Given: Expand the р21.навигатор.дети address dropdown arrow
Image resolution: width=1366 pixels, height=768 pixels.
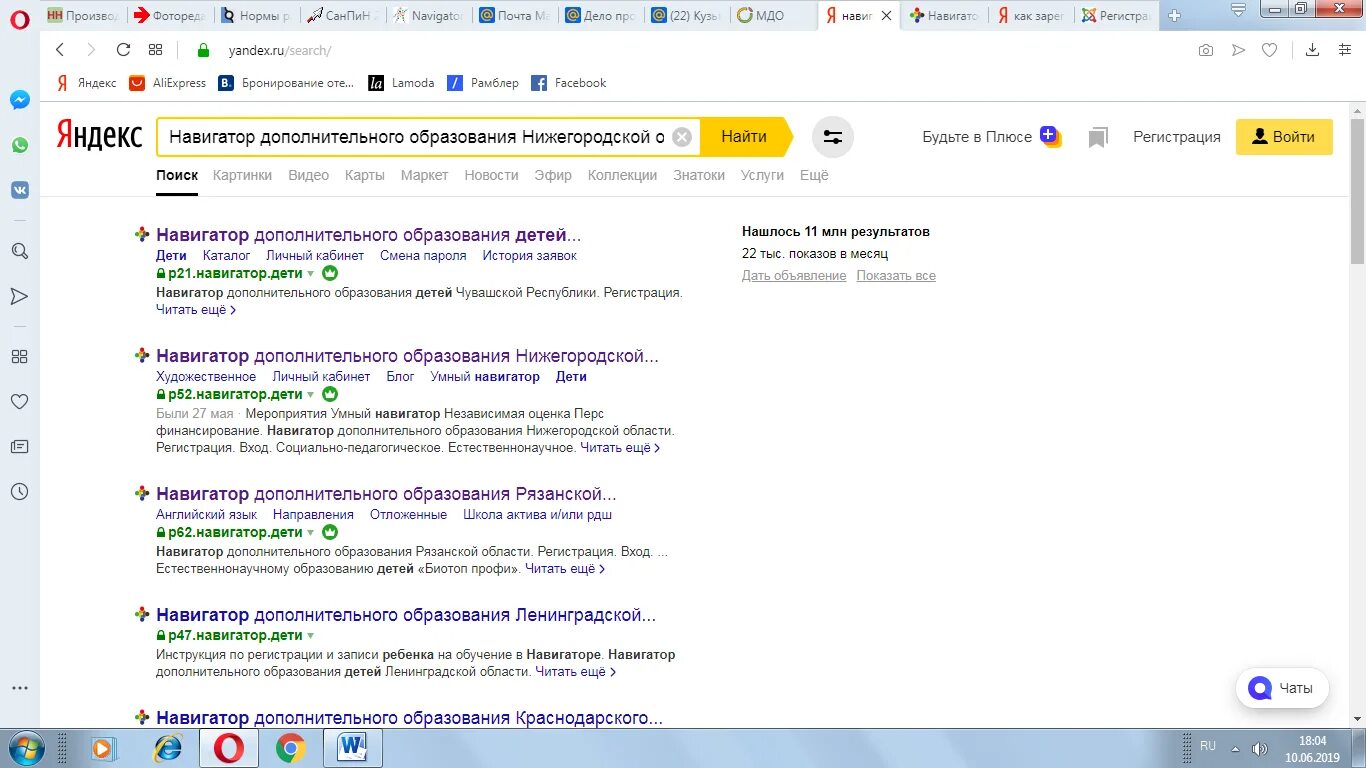Looking at the screenshot, I should (311, 274).
